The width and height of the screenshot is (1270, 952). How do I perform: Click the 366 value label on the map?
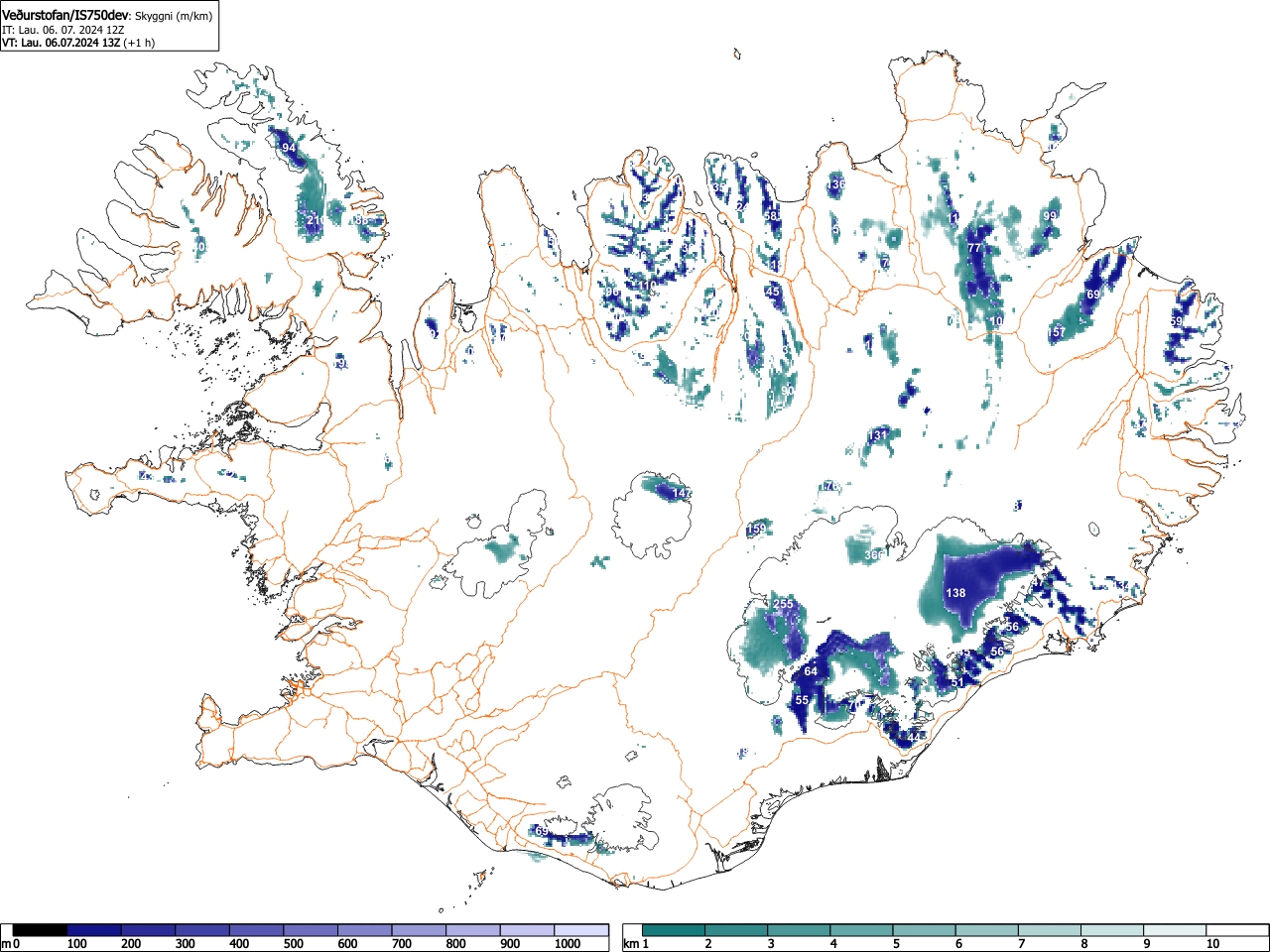pyautogui.click(x=873, y=555)
